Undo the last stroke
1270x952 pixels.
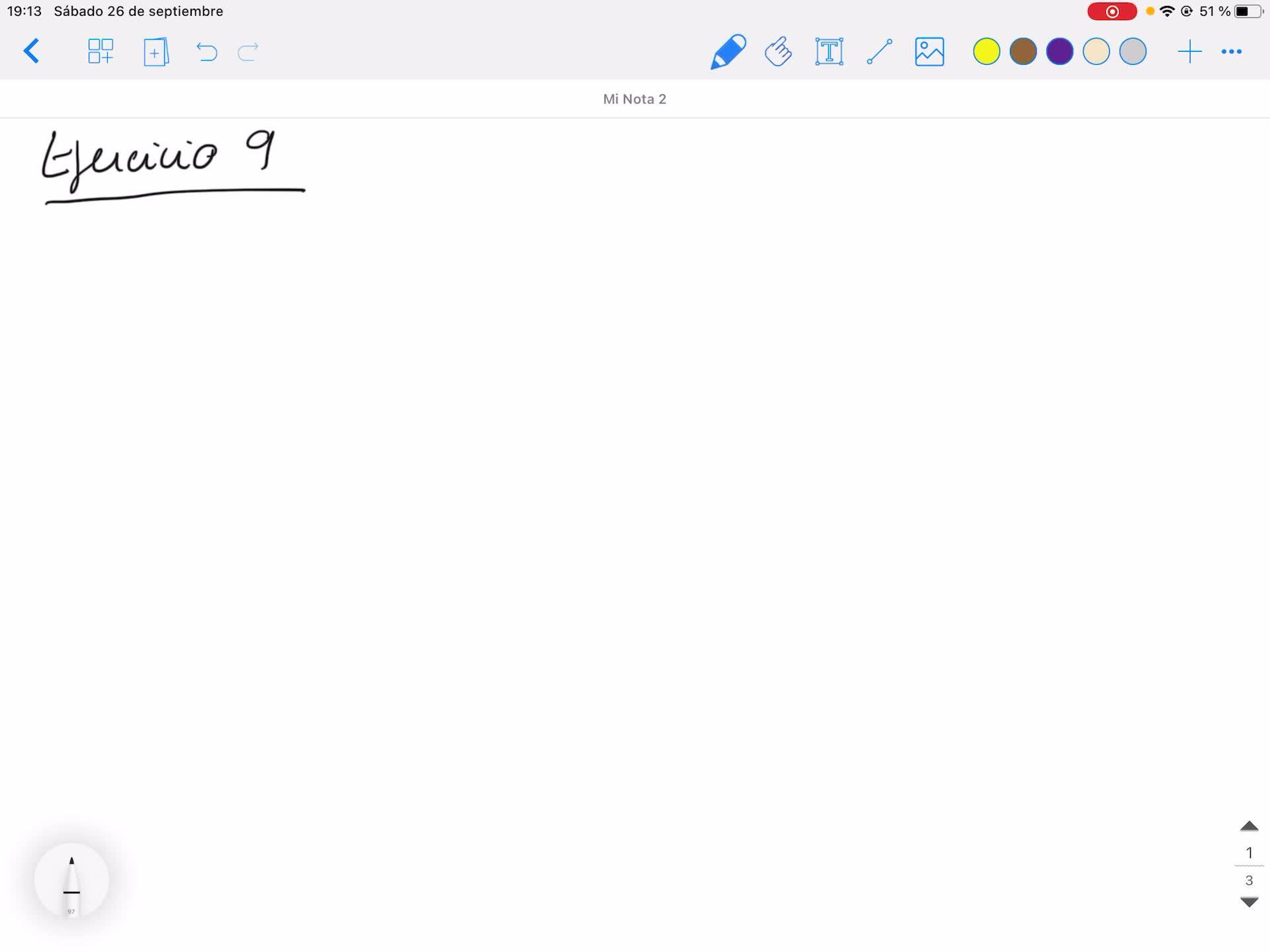(206, 52)
